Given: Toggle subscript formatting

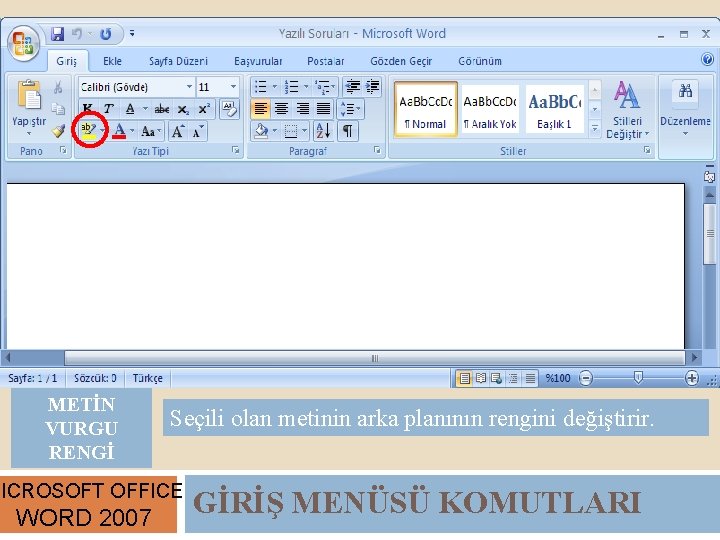Looking at the screenshot, I should coord(183,109).
